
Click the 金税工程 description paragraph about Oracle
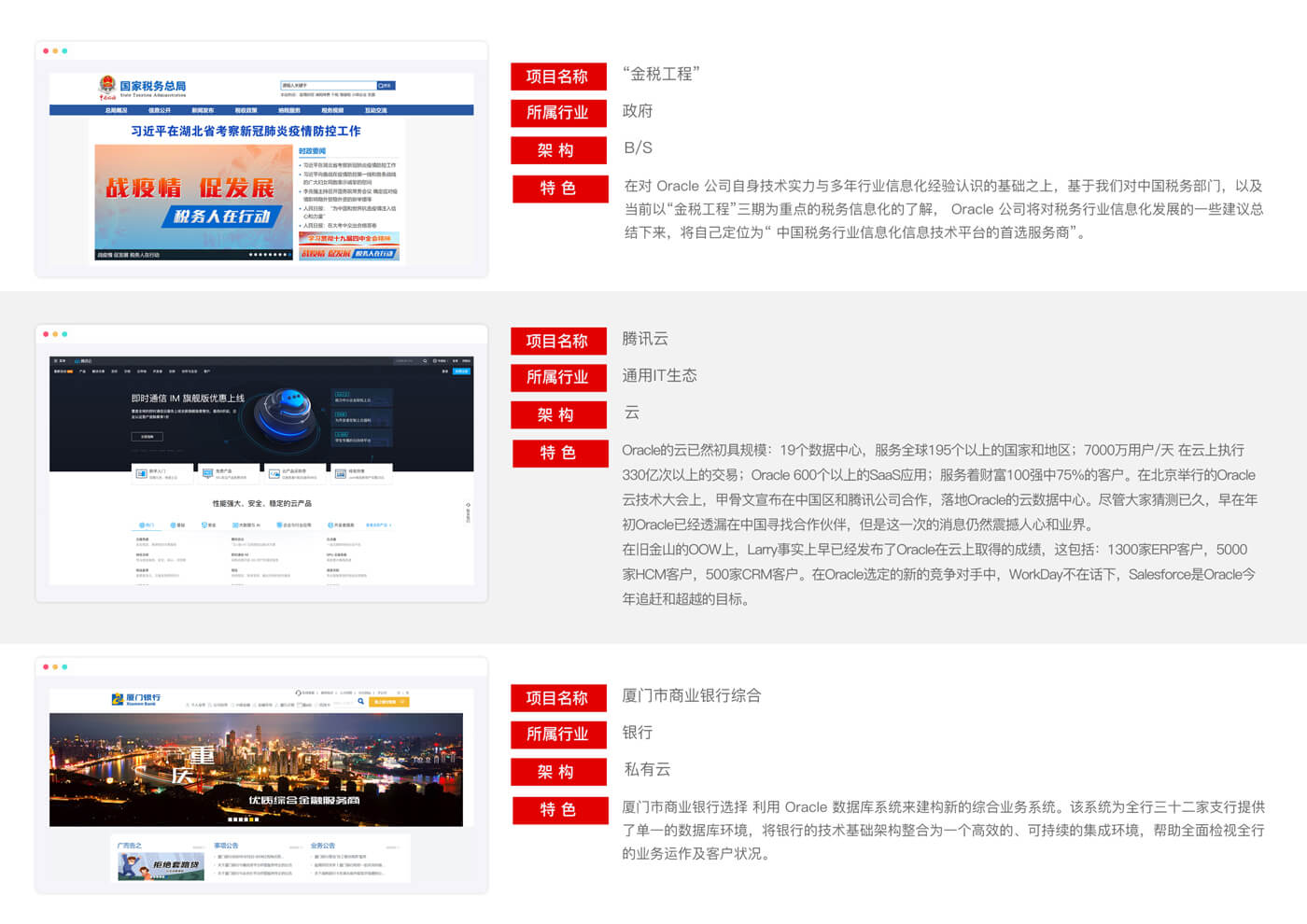point(944,209)
